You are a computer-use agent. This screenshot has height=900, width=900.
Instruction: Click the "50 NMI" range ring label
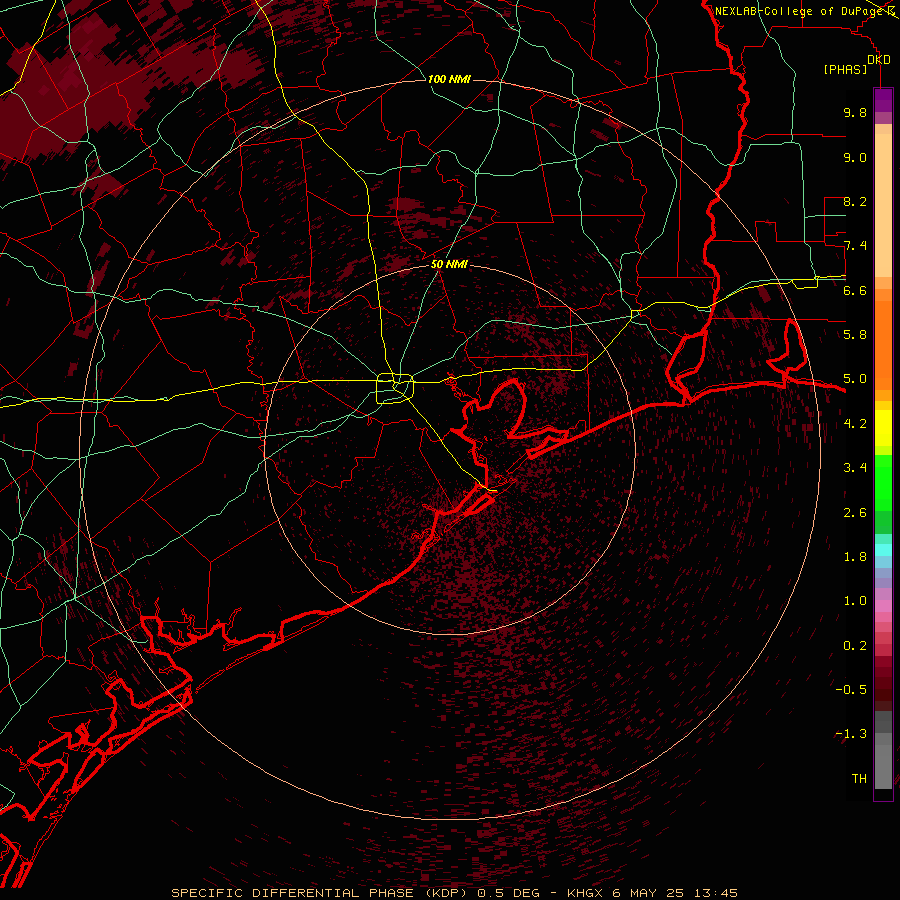[449, 264]
